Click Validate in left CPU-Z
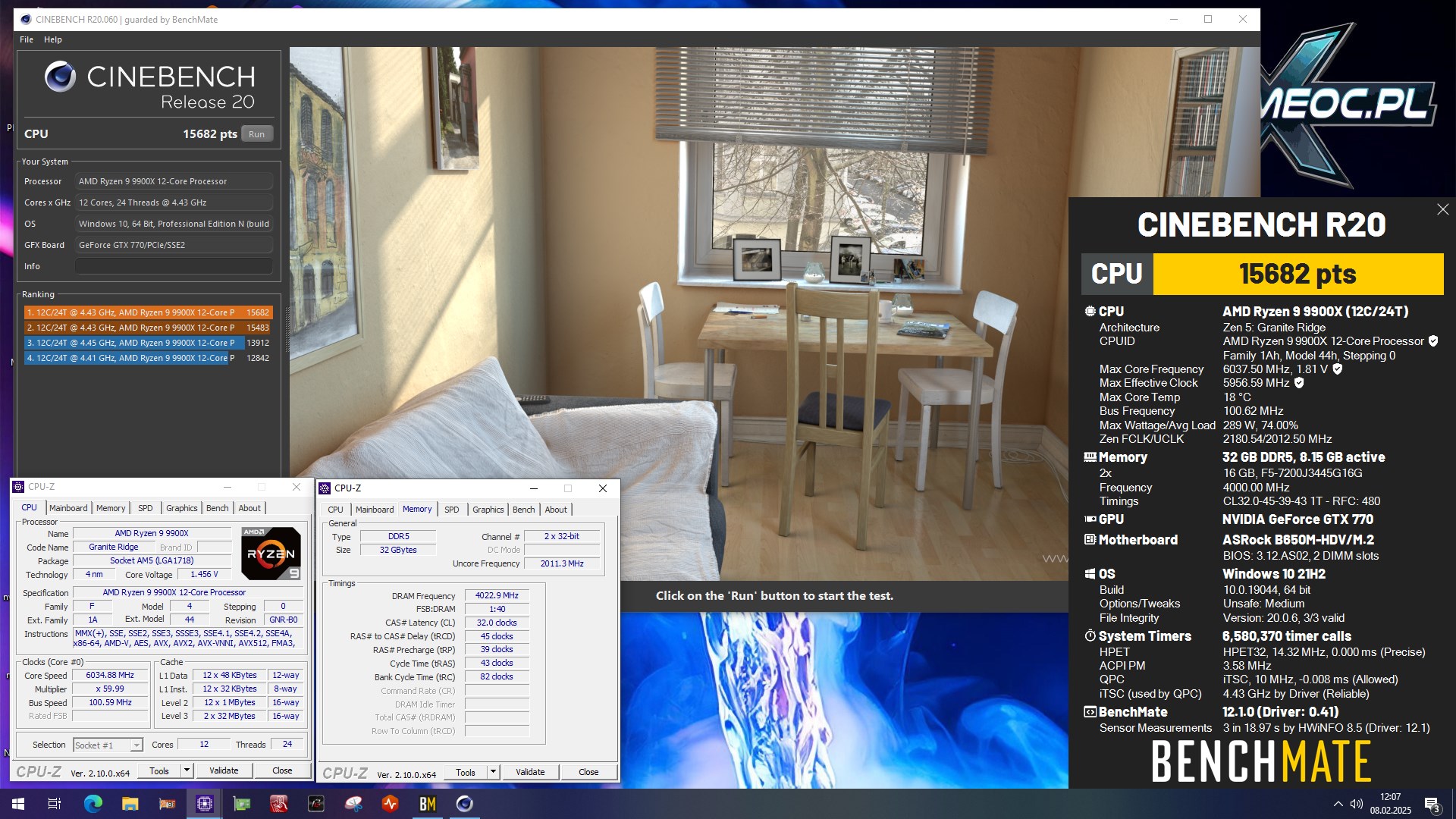 224,770
